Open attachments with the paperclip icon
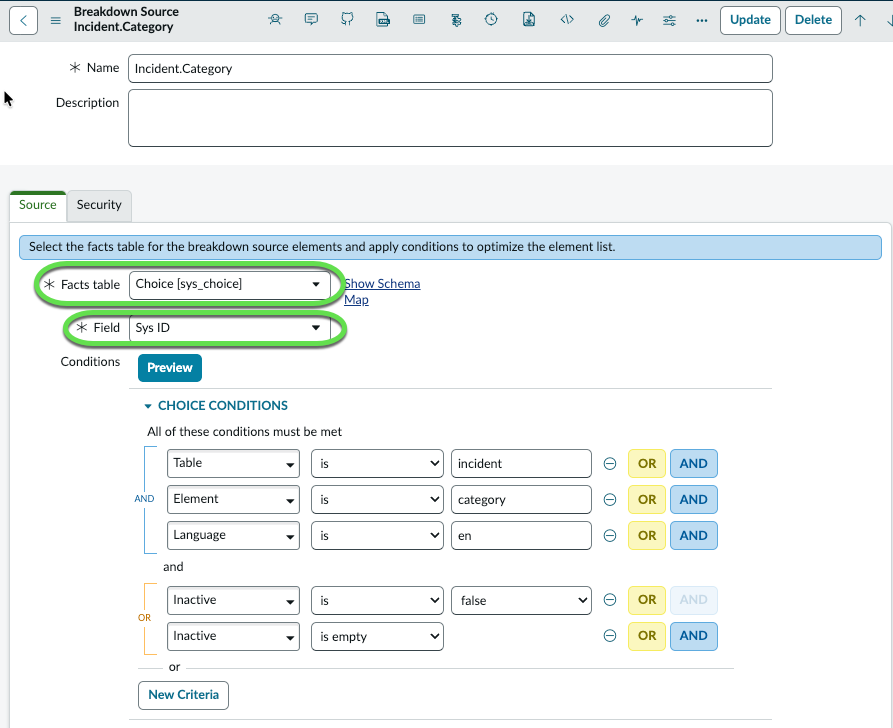Screen dimensions: 893x728 (604, 21)
